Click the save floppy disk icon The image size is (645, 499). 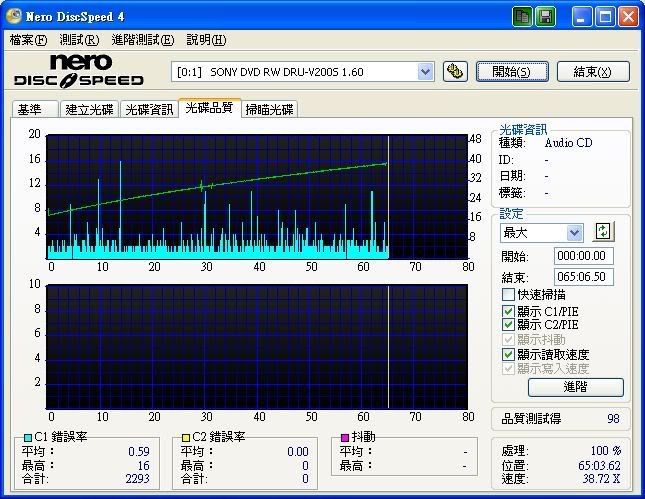point(545,17)
